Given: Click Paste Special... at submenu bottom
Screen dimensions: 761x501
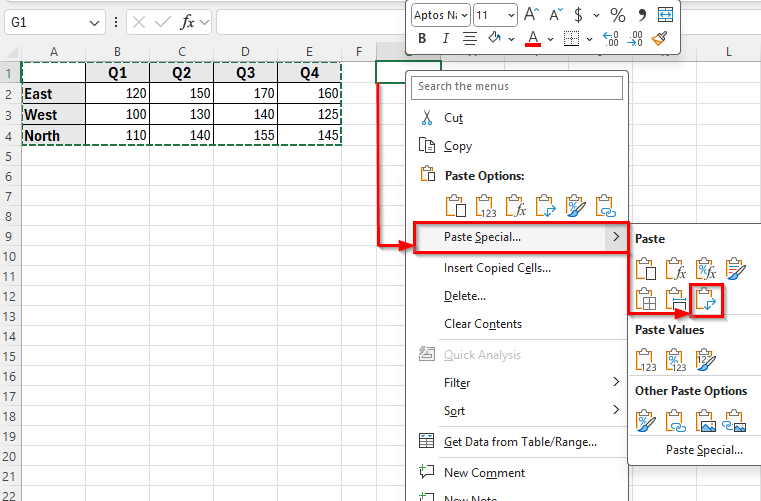Looking at the screenshot, I should click(704, 450).
